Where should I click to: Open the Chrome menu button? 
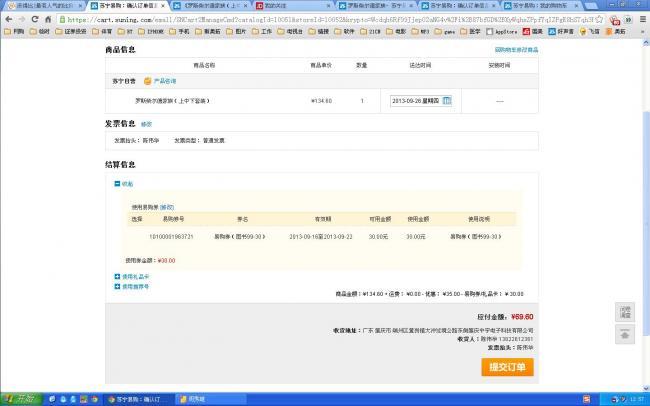(x=643, y=19)
